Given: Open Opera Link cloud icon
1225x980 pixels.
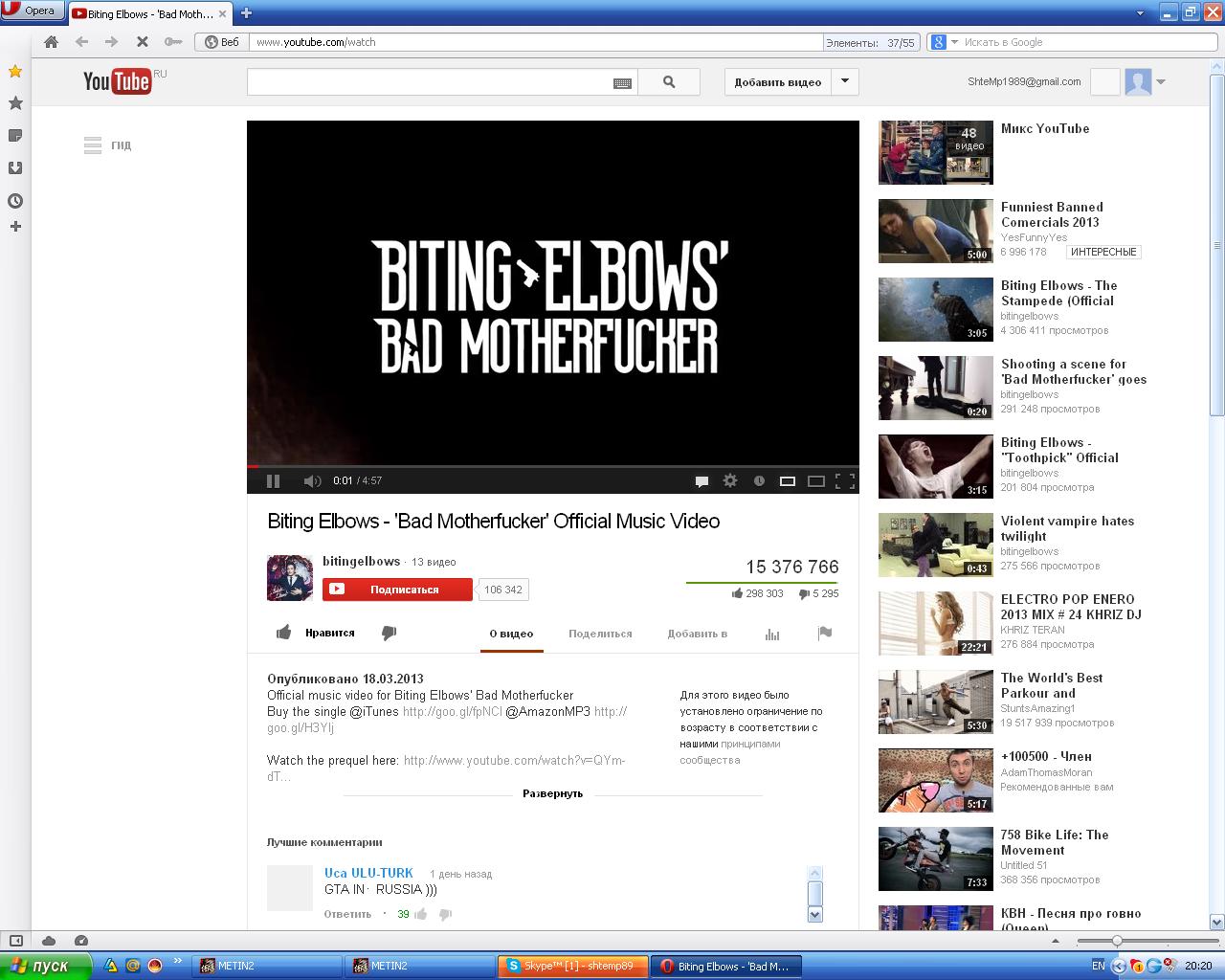Looking at the screenshot, I should click(x=49, y=941).
